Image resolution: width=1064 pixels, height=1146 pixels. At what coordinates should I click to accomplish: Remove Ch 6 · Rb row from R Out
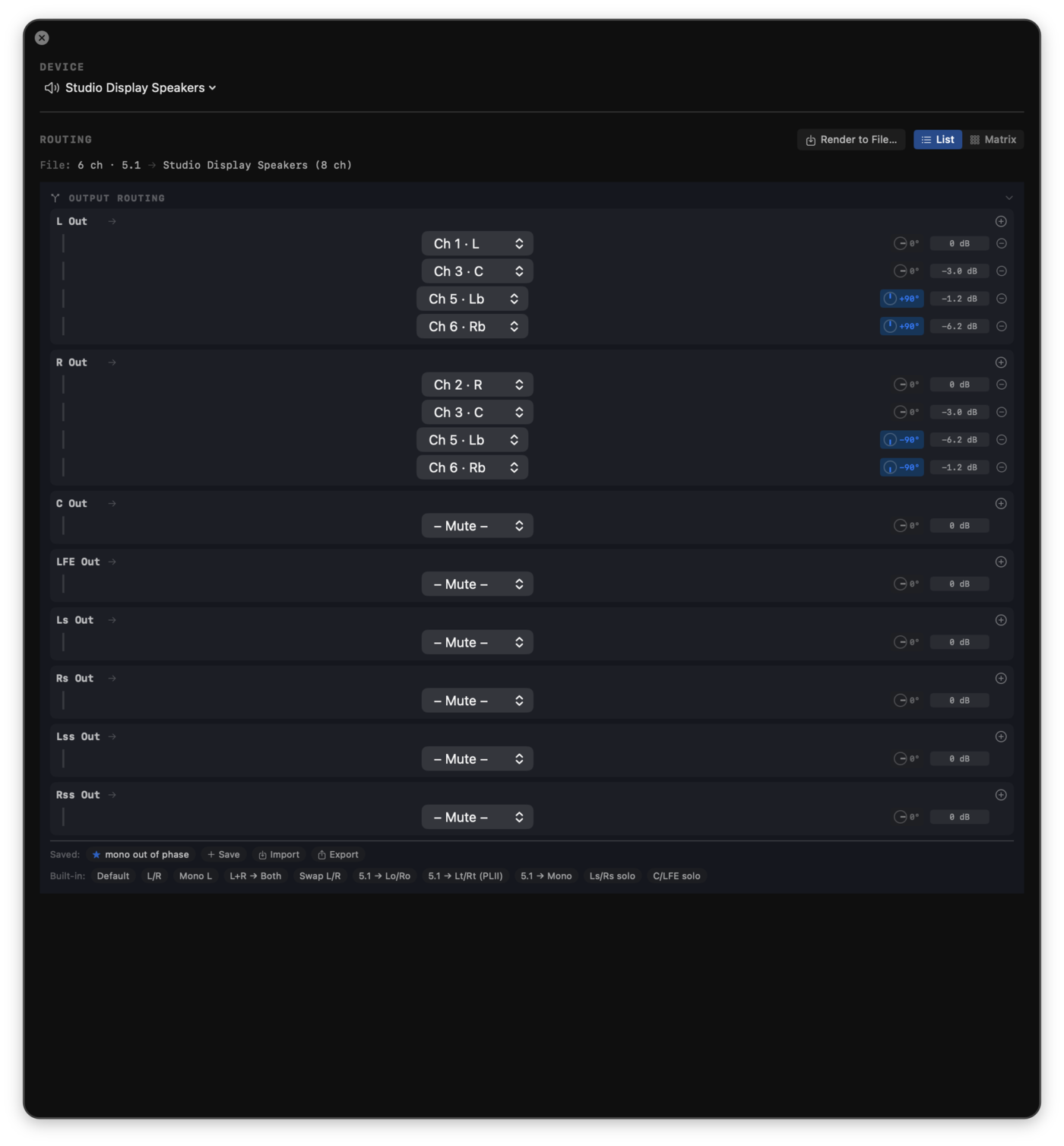pyautogui.click(x=1002, y=467)
